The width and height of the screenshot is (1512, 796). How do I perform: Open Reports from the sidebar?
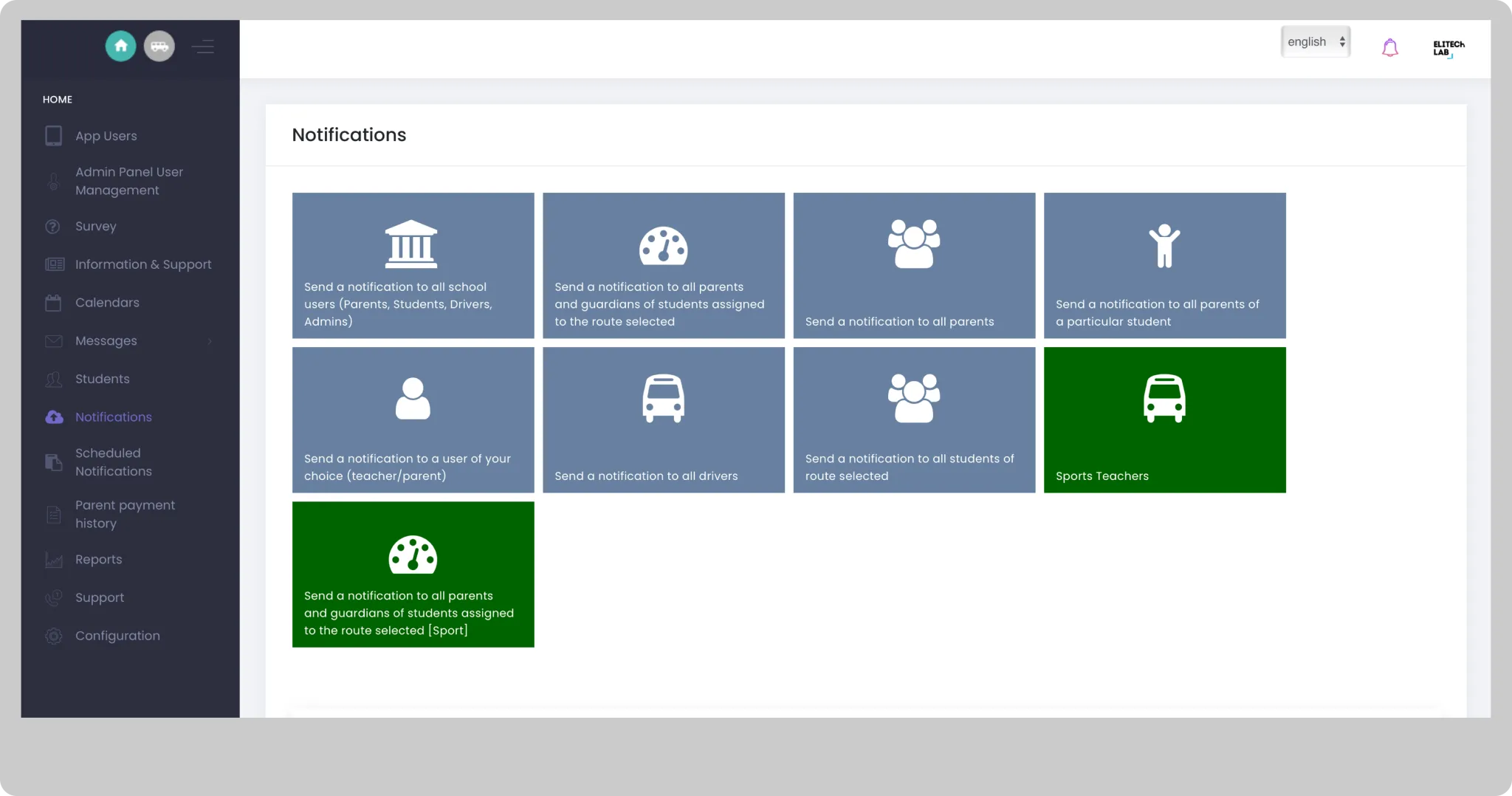coord(98,560)
